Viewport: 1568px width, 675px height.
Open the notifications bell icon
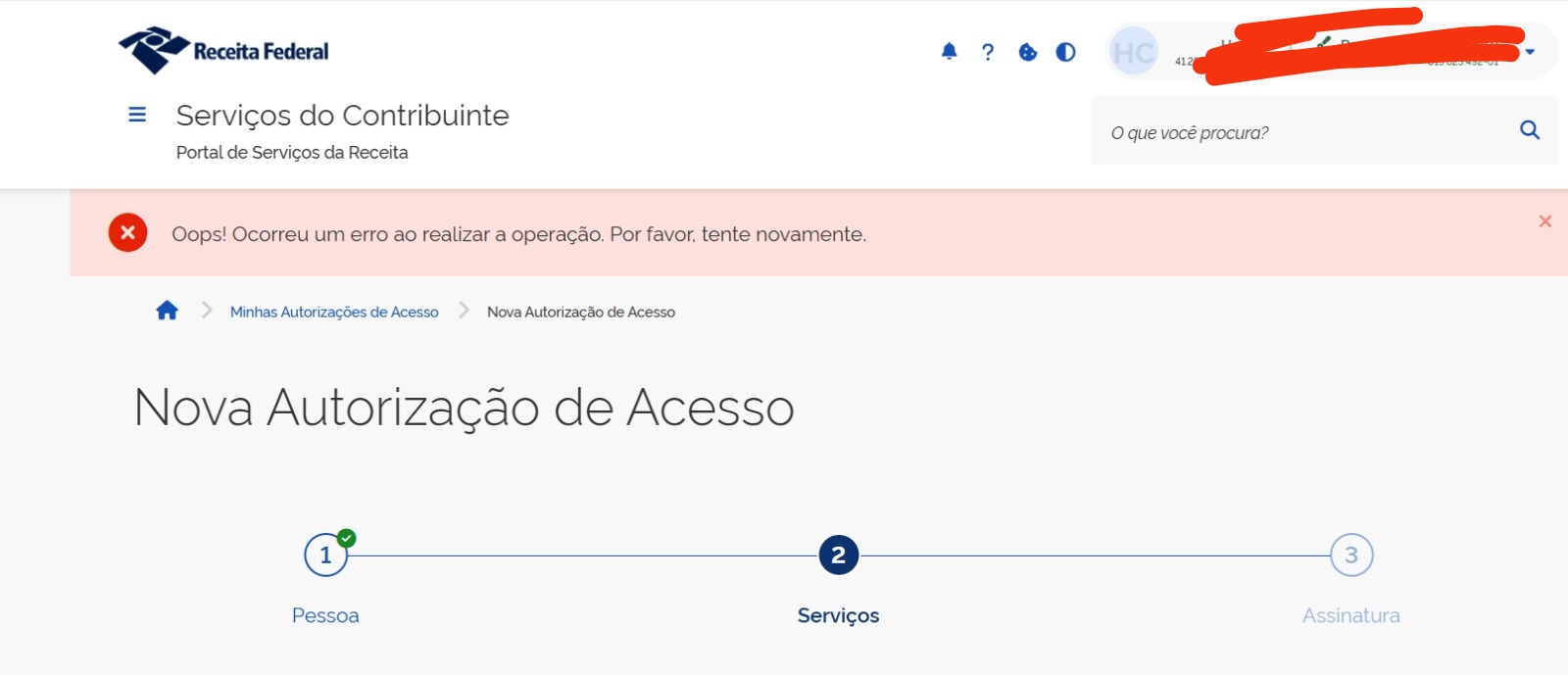pos(949,52)
